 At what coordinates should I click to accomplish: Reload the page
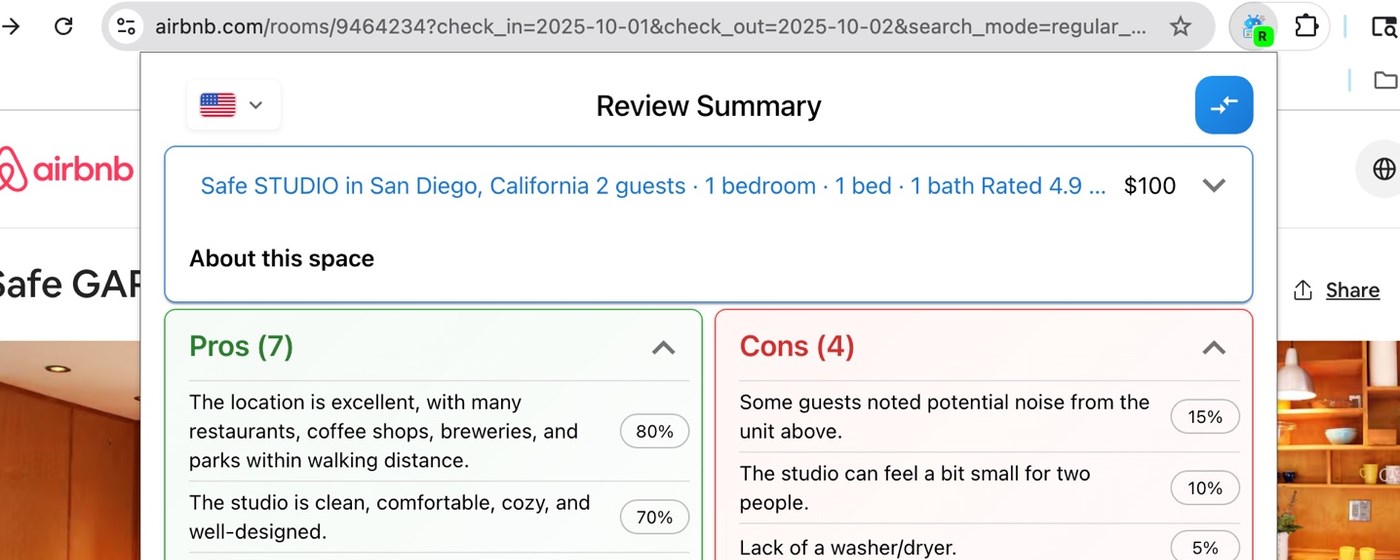63,26
